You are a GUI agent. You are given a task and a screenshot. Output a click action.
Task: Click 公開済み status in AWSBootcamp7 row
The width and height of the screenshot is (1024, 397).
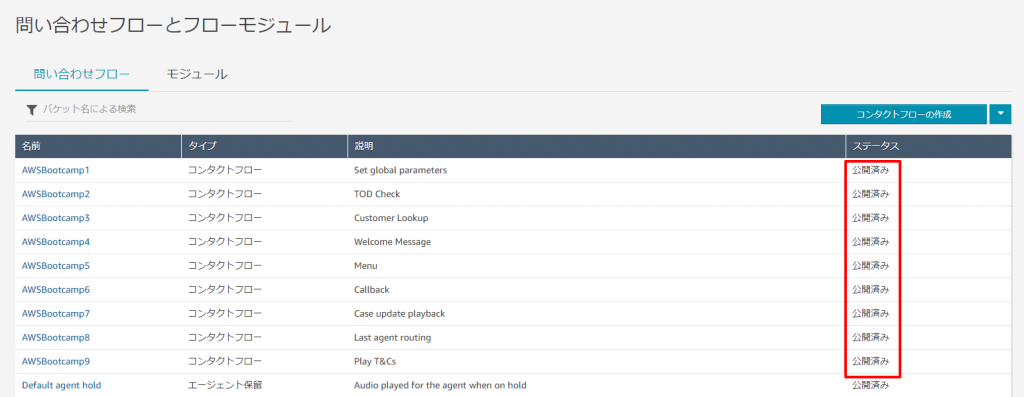tap(871, 313)
